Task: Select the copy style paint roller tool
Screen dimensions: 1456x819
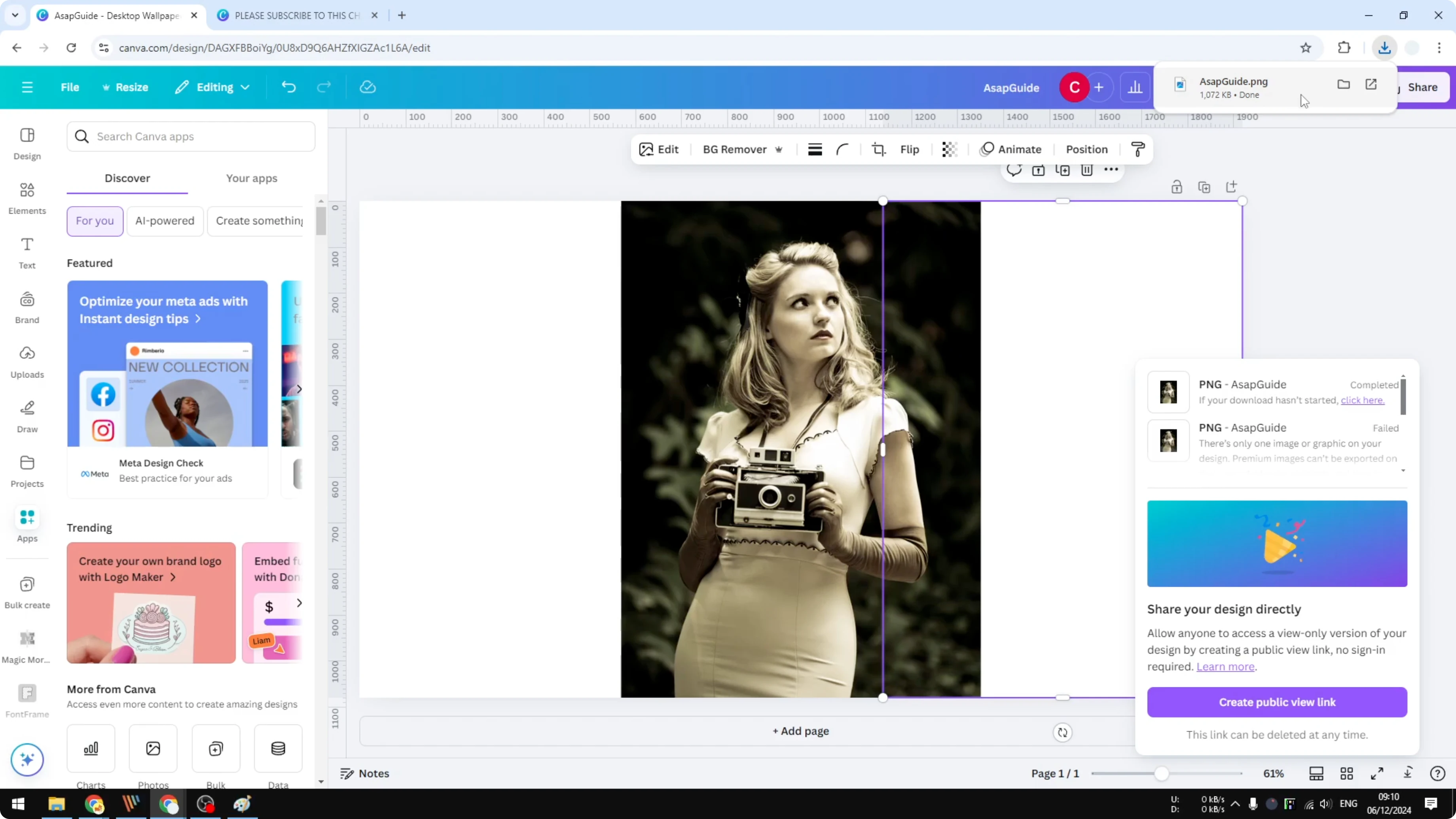Action: 1138,149
